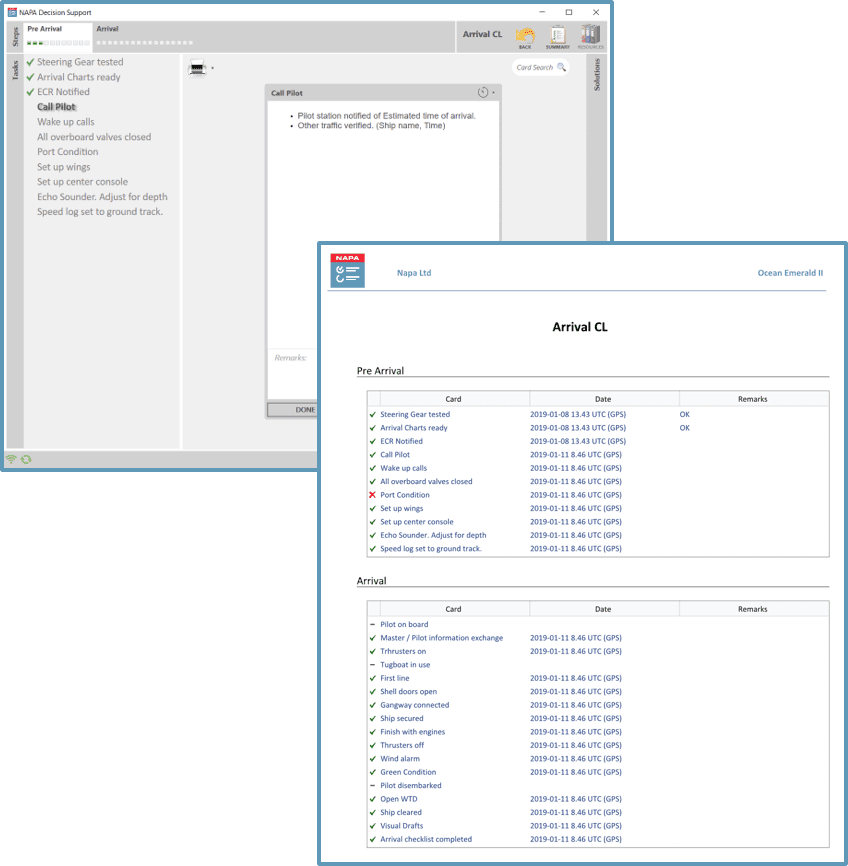Expand the Call Pilot card options arrow
This screenshot has width=848, height=866.
click(x=493, y=93)
